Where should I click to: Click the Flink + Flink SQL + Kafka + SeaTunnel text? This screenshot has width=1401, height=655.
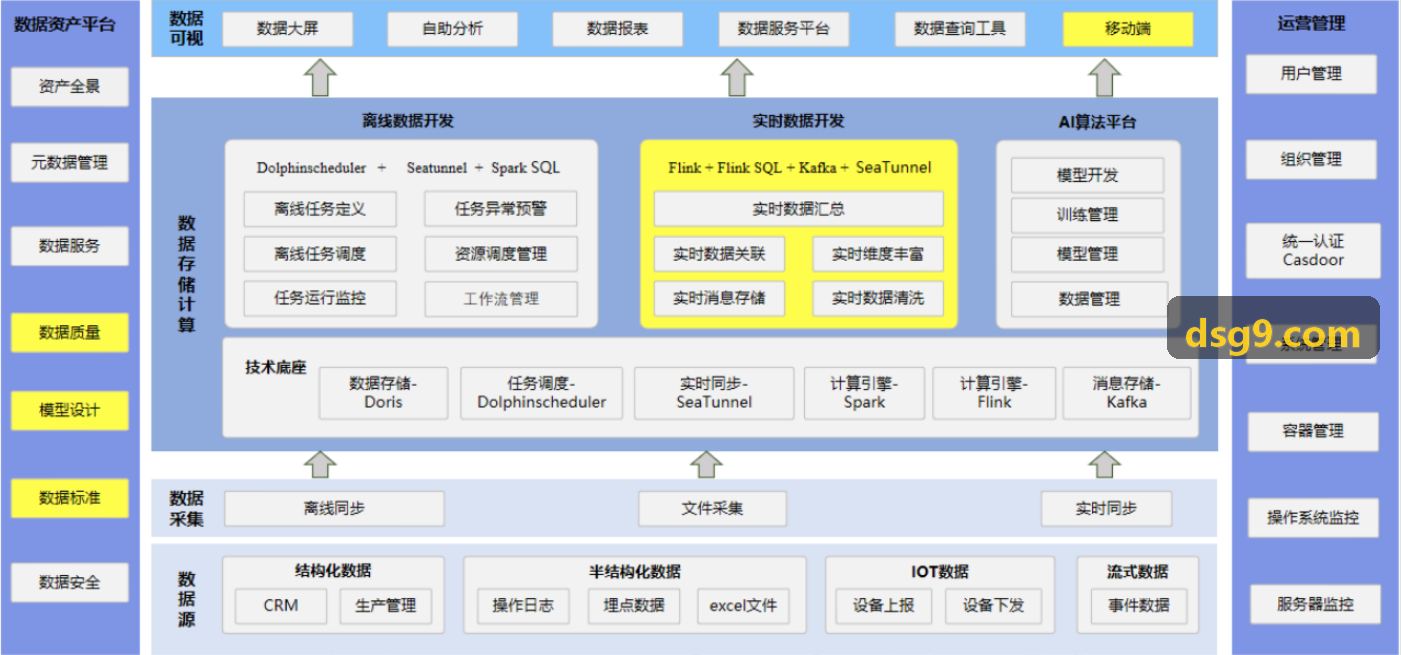800,167
